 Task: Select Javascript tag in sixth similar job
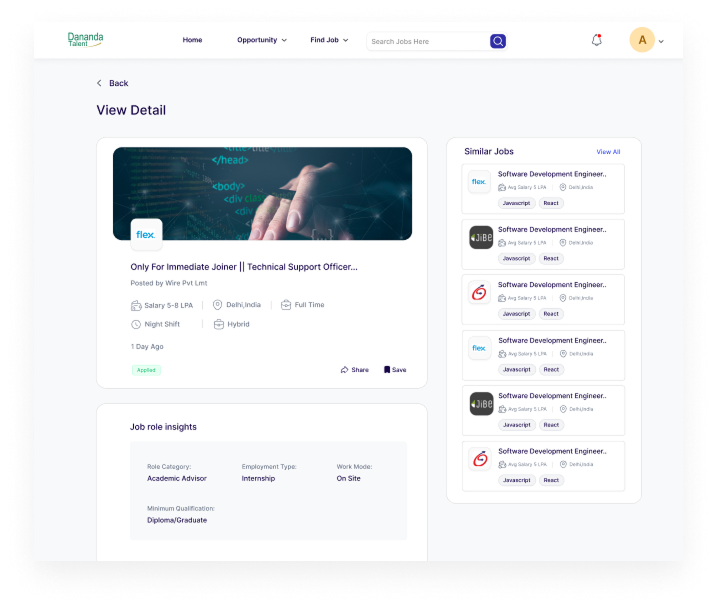pos(517,480)
